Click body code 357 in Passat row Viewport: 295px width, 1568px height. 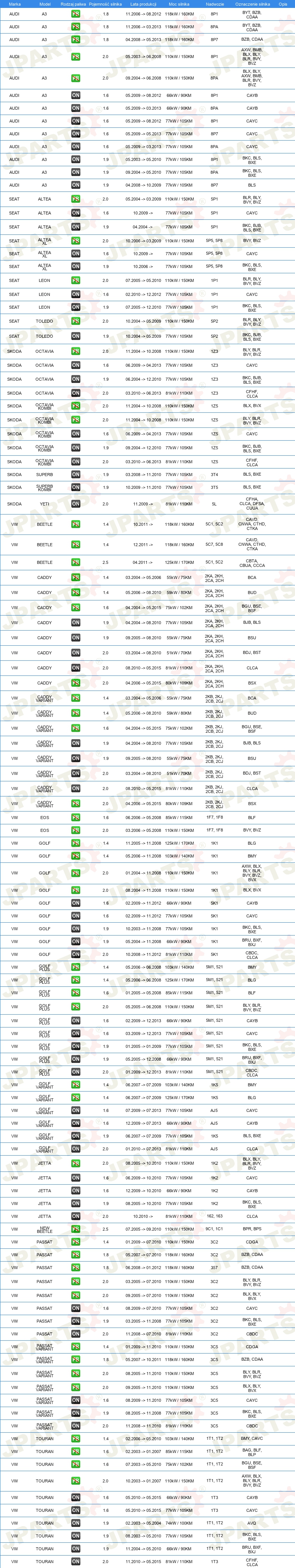(214, 1267)
